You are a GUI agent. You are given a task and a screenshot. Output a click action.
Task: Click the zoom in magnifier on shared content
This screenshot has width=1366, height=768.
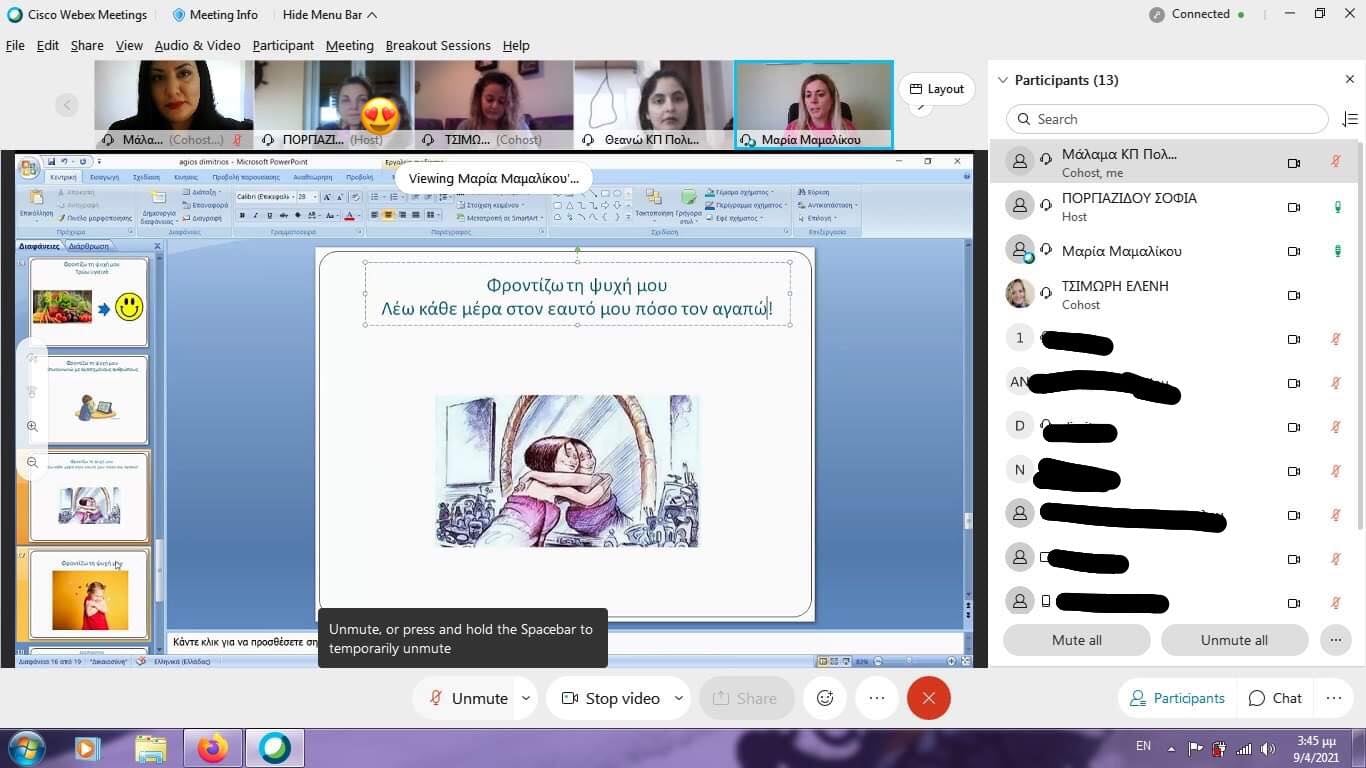pos(32,427)
